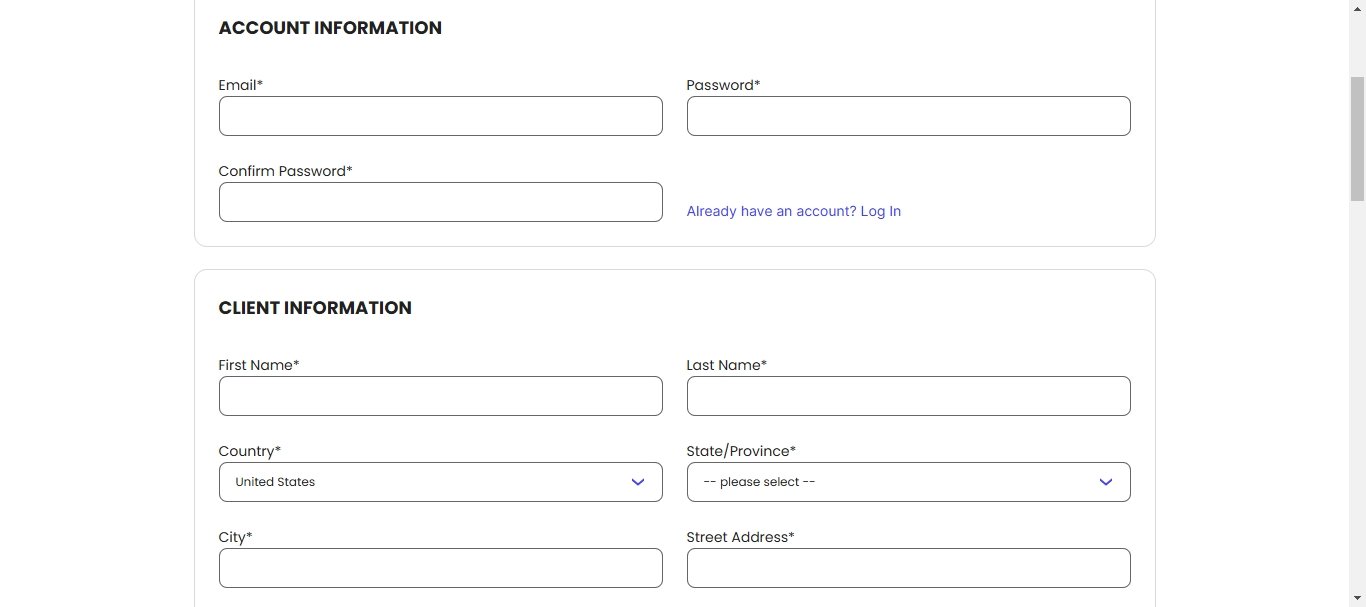The width and height of the screenshot is (1366, 607).
Task: Focus the Password input field
Action: click(908, 116)
